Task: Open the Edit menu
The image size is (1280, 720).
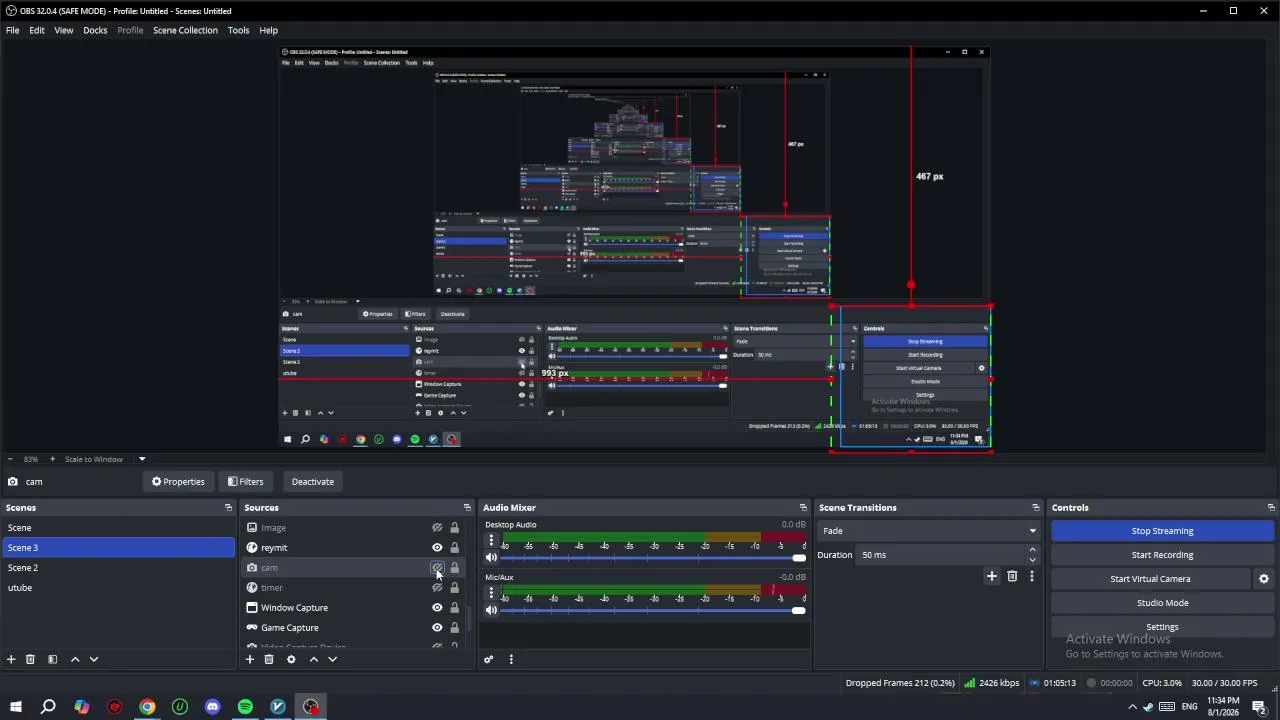Action: [37, 30]
